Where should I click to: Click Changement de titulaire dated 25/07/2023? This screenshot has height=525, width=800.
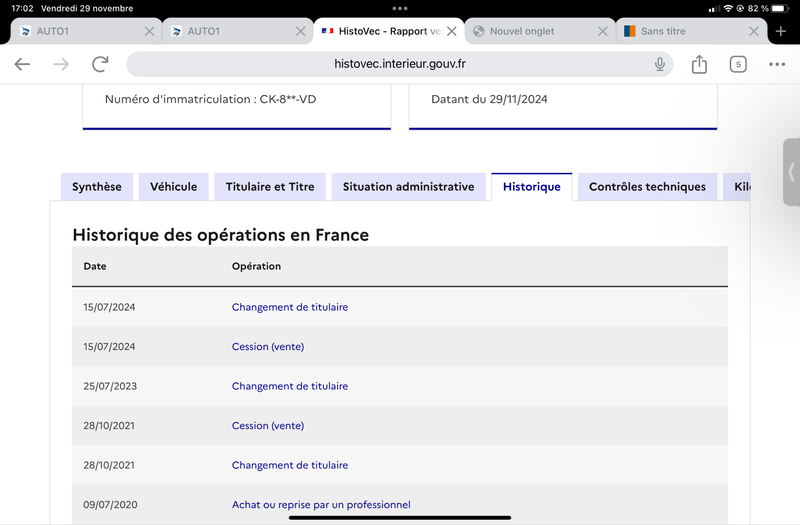pyautogui.click(x=290, y=386)
